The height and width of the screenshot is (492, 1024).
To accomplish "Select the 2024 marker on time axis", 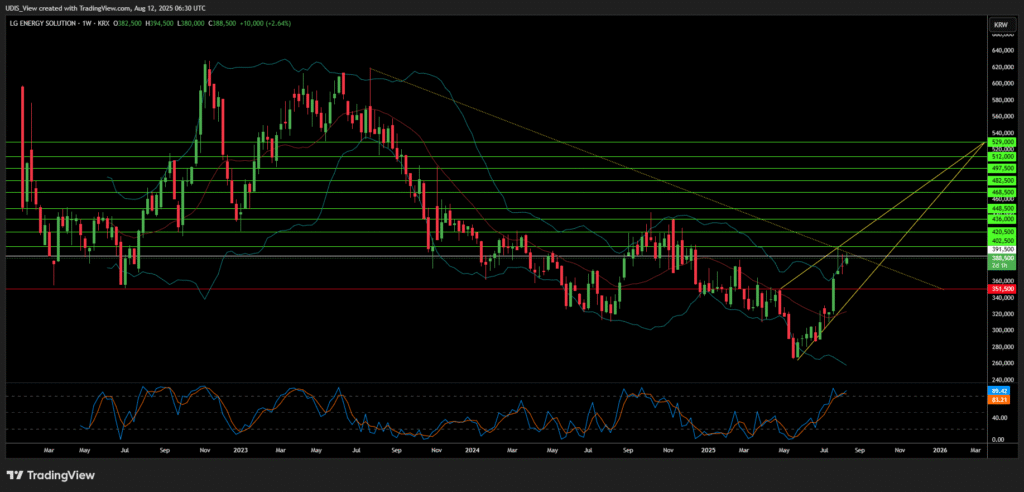I will pyautogui.click(x=473, y=451).
